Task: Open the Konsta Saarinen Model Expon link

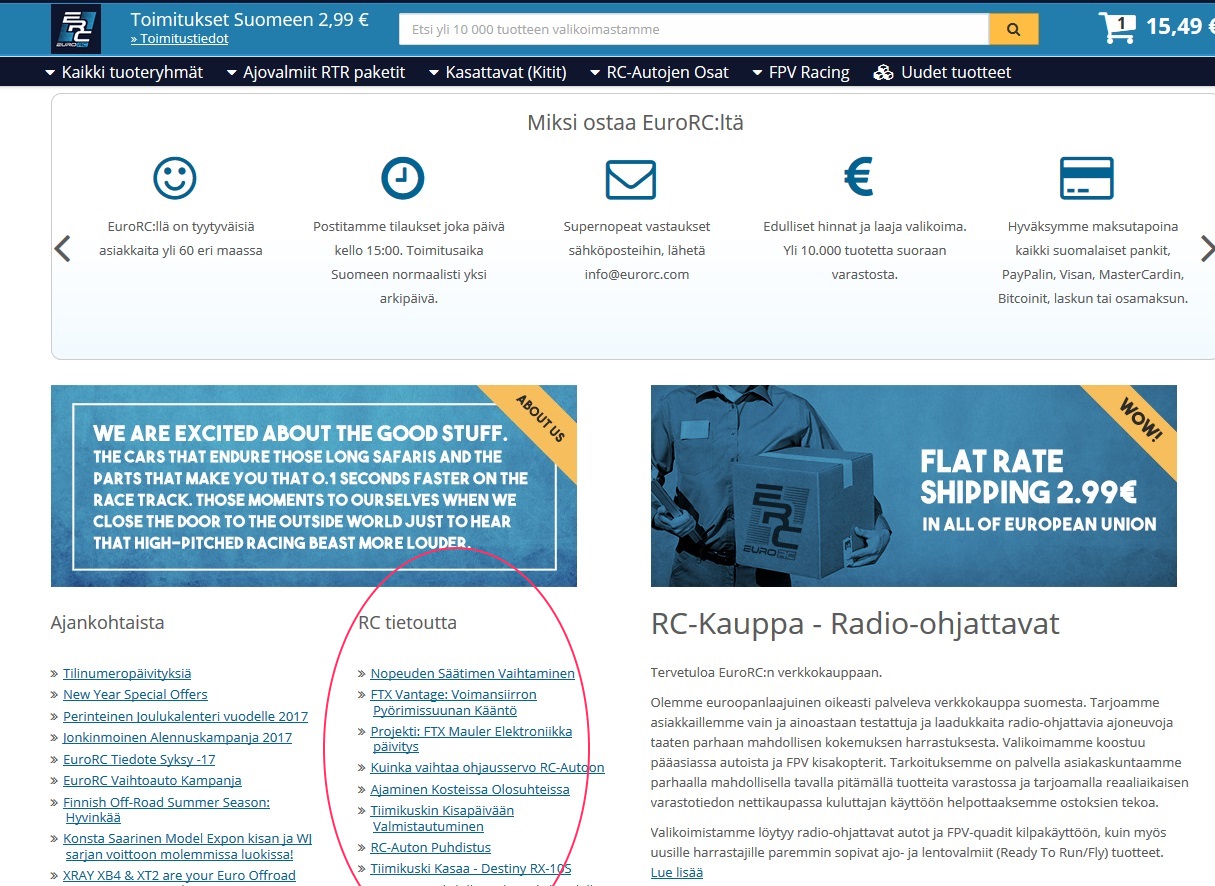Action: point(187,846)
